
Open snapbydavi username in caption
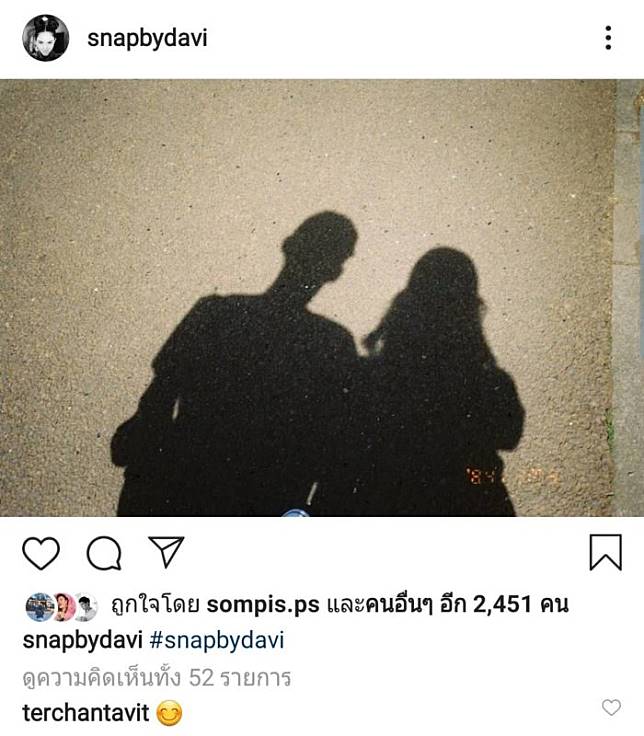pyautogui.click(x=82, y=640)
